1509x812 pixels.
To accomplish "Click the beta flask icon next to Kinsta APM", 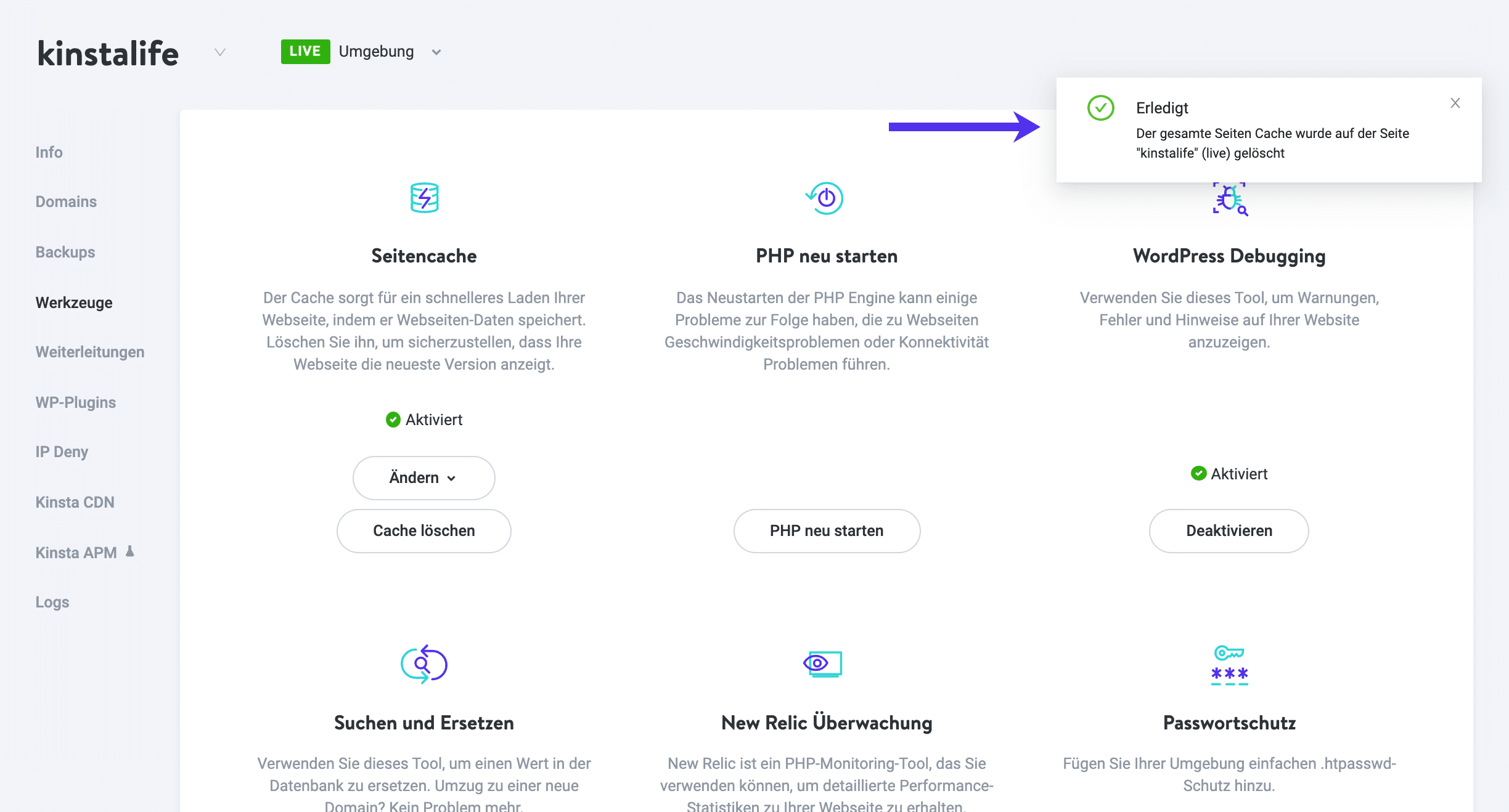I will (x=130, y=551).
